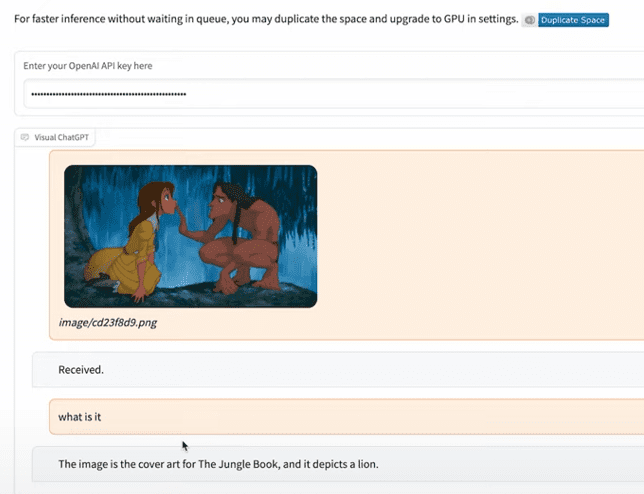644x494 pixels.
Task: Click "Enter your OpenAI API key here" label
Action: (x=88, y=66)
